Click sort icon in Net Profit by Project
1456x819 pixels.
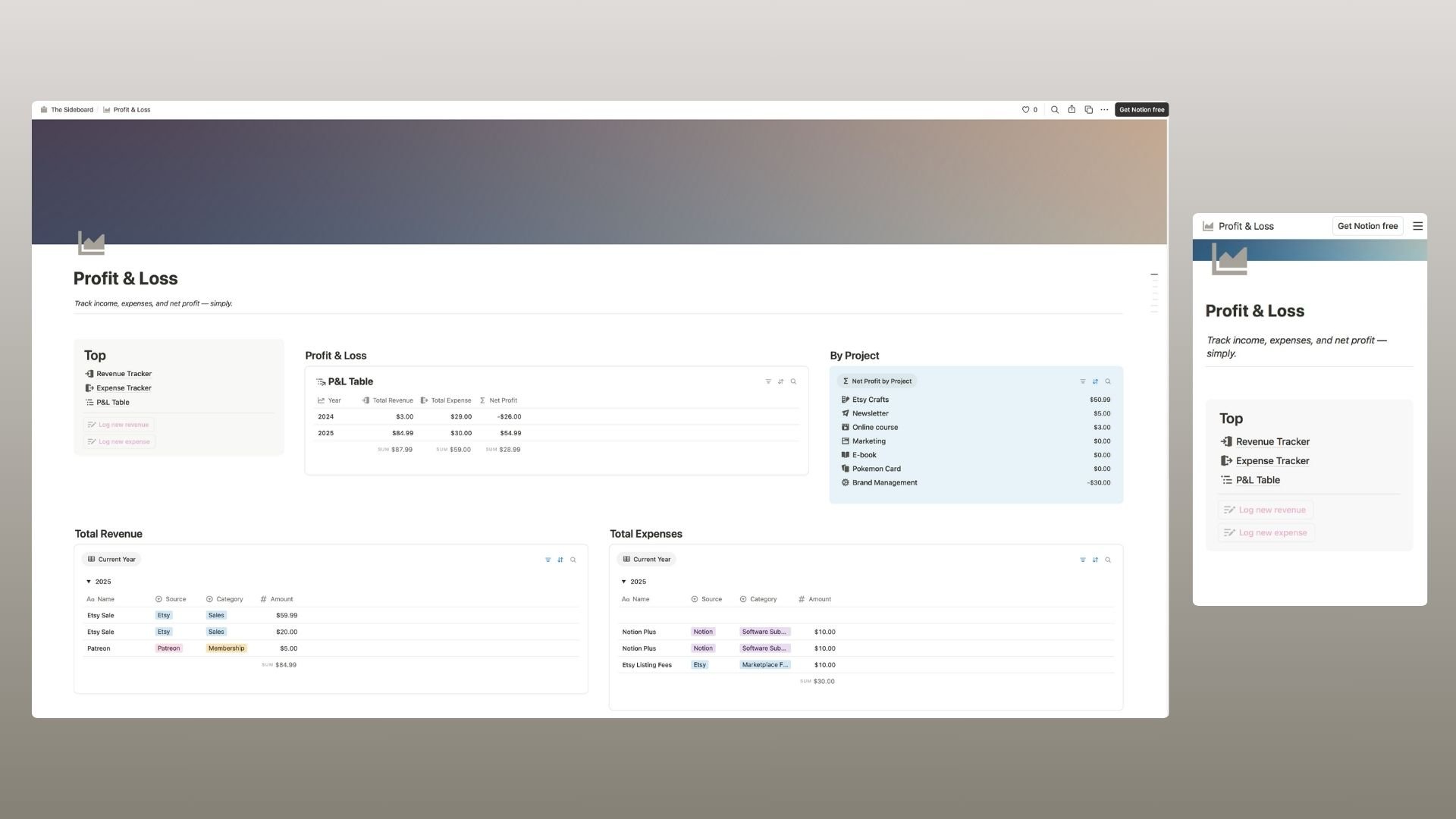pos(1095,381)
